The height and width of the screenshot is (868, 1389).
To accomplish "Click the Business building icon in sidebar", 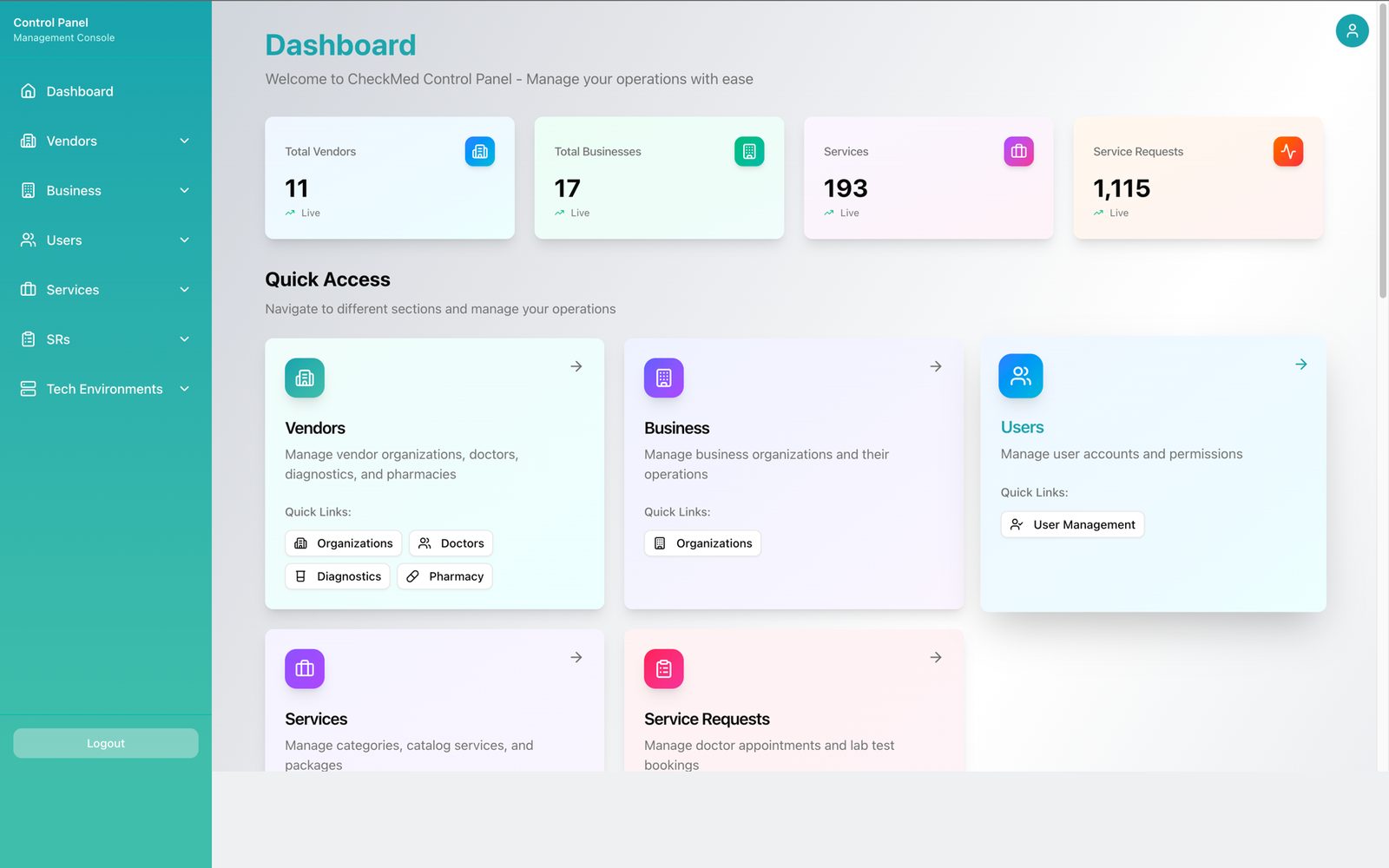I will pos(29,190).
